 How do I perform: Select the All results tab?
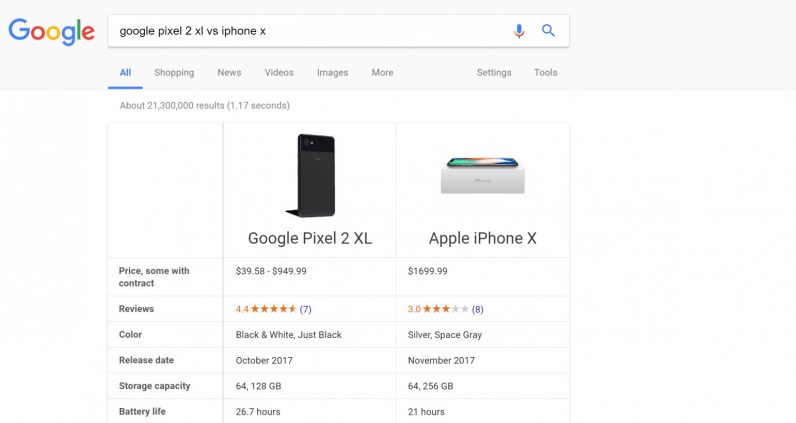click(125, 73)
